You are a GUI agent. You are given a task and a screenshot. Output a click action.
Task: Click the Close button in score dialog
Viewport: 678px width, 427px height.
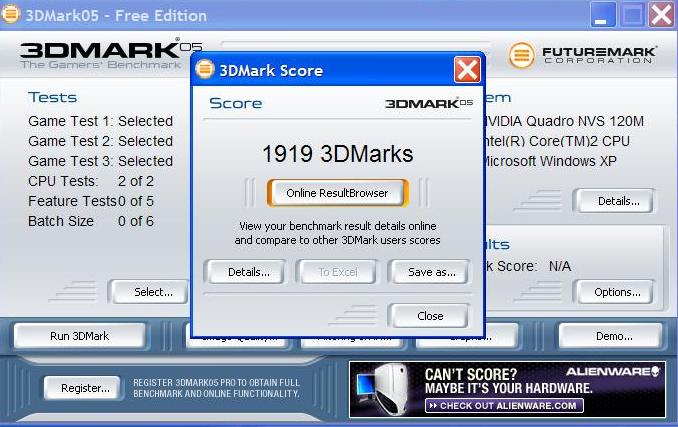pos(430,316)
